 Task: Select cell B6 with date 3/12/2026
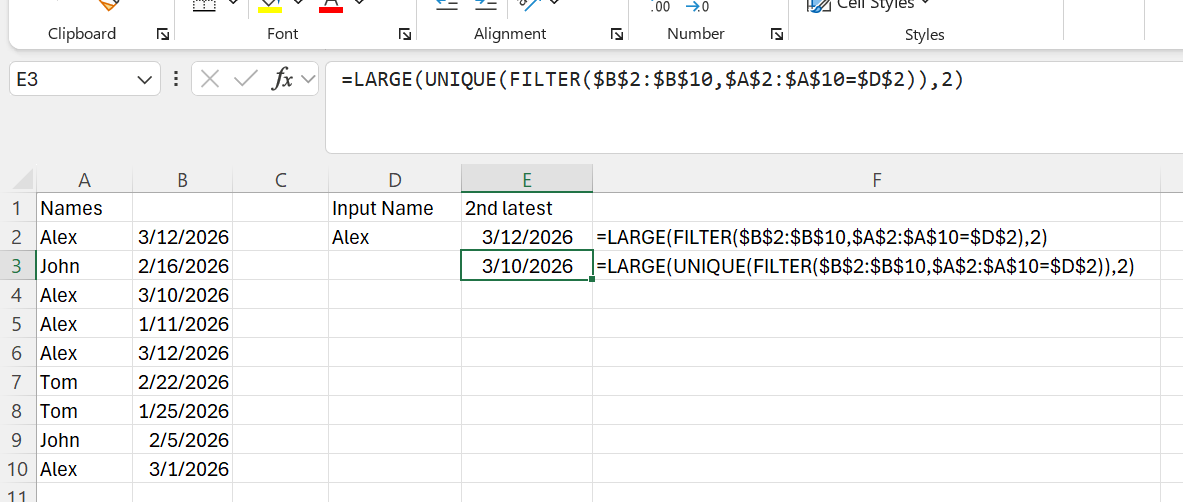pos(183,353)
